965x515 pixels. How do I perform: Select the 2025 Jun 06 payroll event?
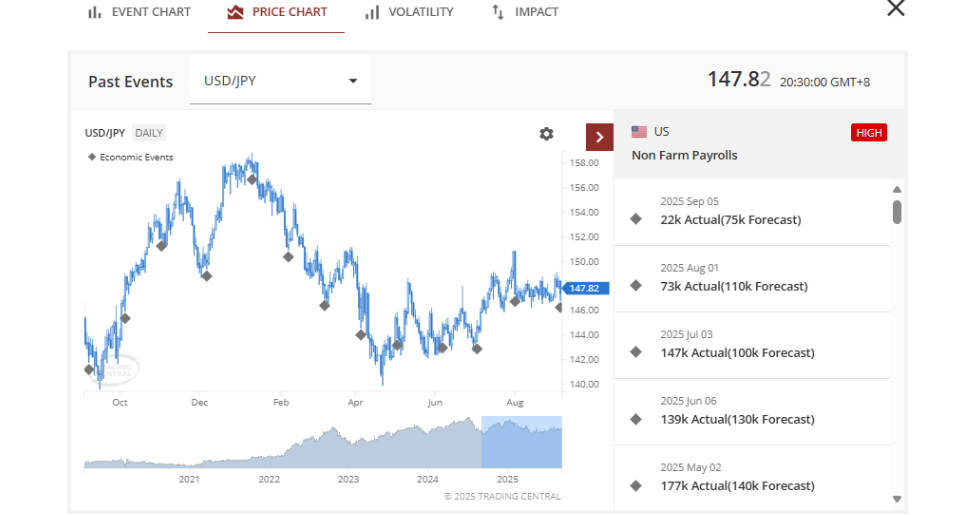pos(752,411)
